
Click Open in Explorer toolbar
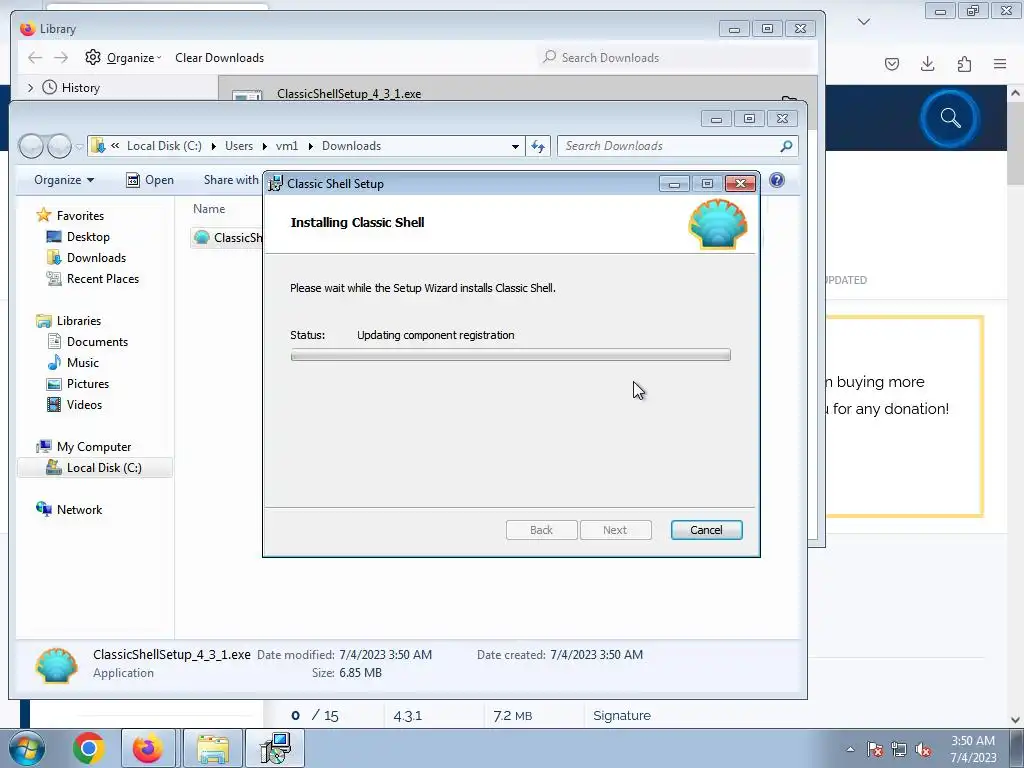(150, 180)
